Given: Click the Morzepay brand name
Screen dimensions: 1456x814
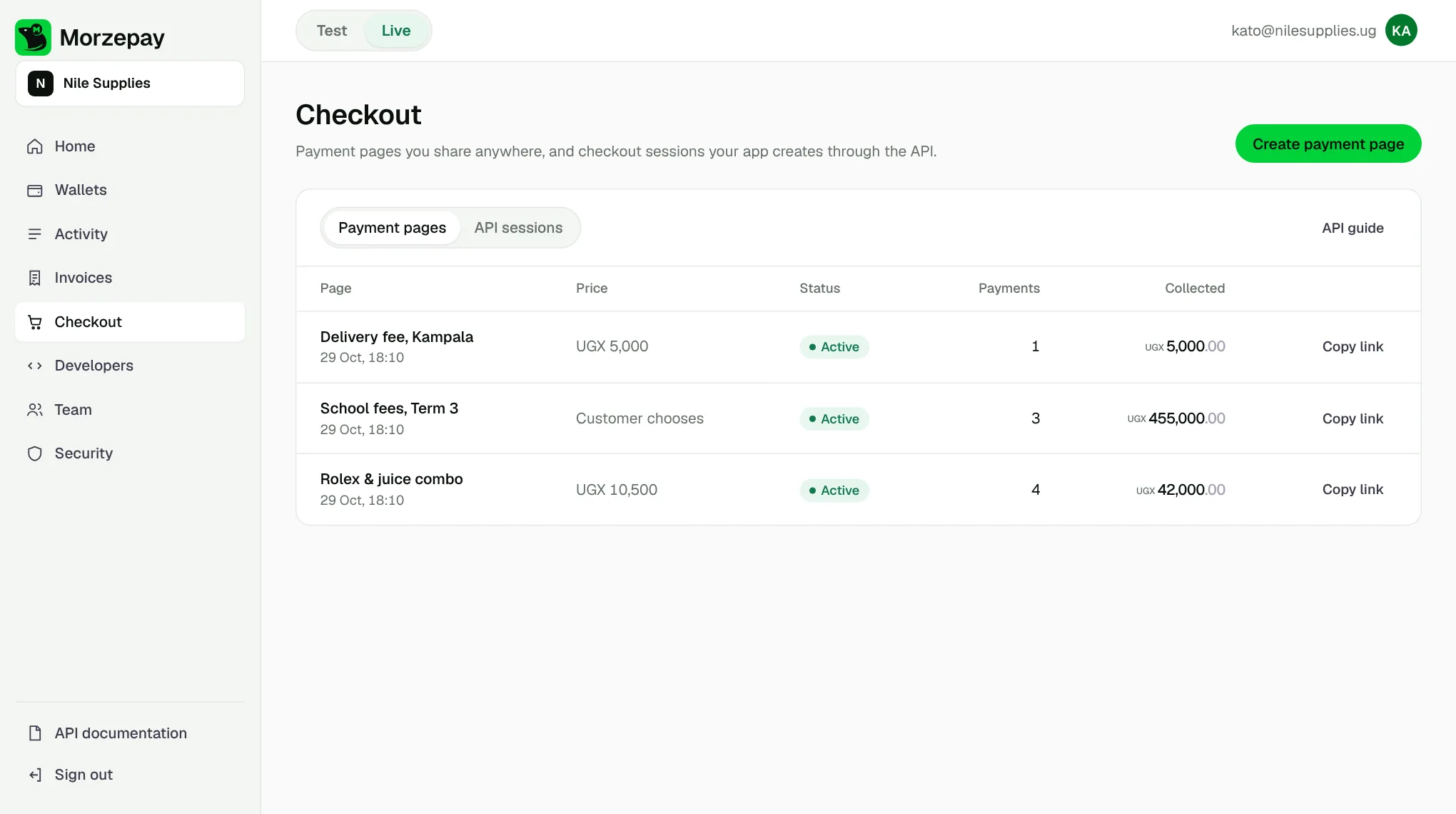Looking at the screenshot, I should point(112,38).
